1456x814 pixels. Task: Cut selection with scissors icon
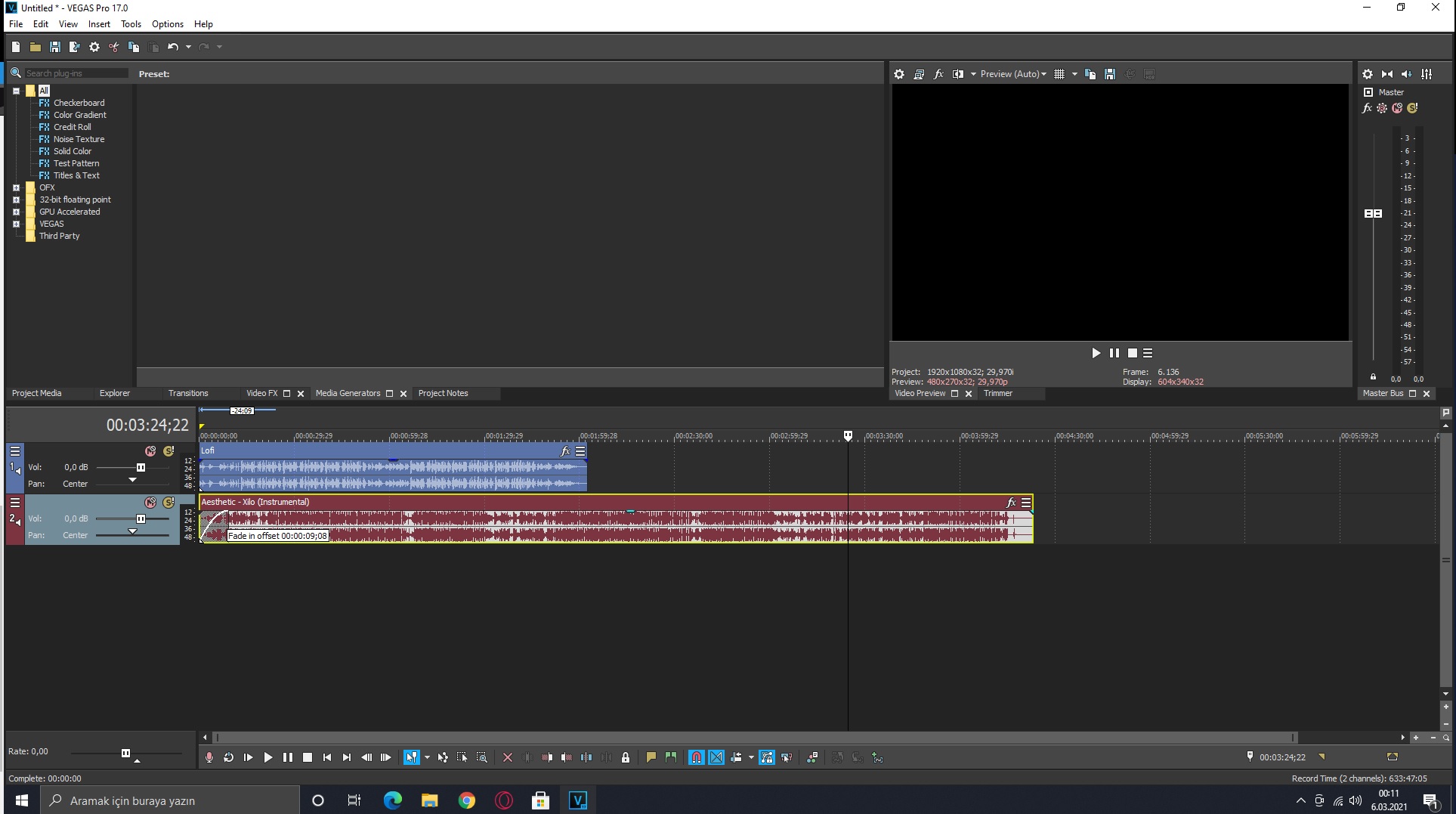pyautogui.click(x=113, y=47)
